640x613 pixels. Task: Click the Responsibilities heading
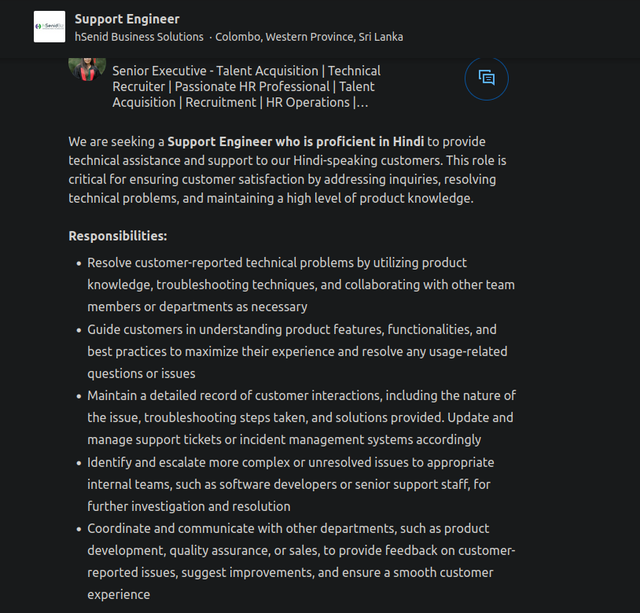118,236
